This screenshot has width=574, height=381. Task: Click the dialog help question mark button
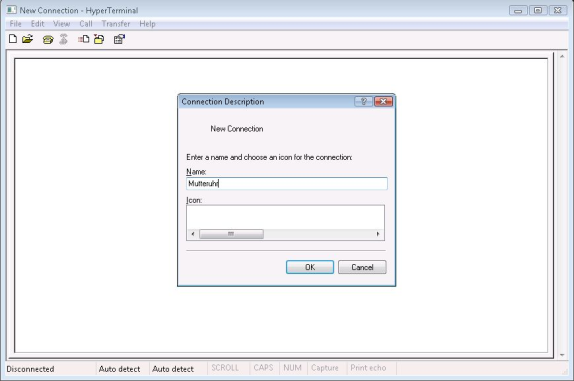point(364,101)
